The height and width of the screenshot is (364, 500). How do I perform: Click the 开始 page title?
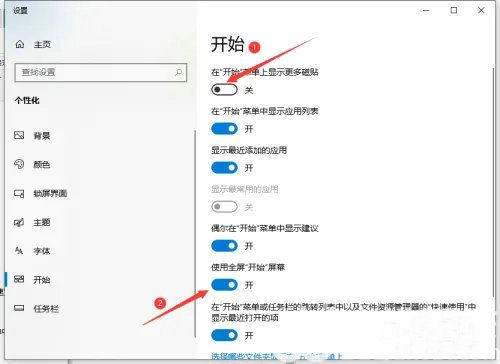coord(228,44)
